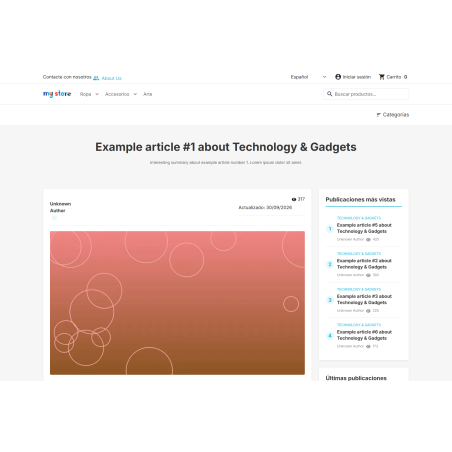Click the my store logo
Image resolution: width=452 pixels, height=452 pixels.
(57, 94)
